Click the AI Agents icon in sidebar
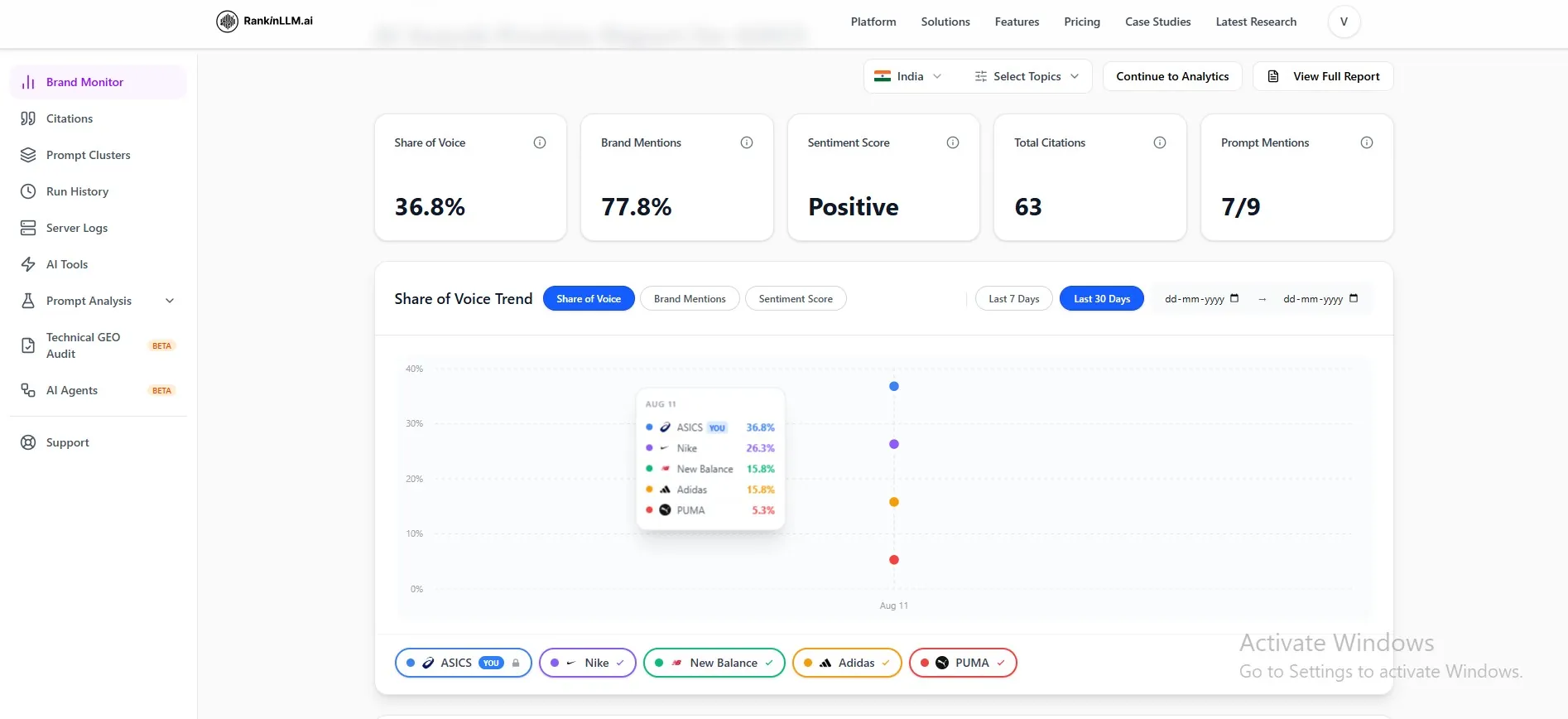The image size is (1568, 719). [28, 390]
